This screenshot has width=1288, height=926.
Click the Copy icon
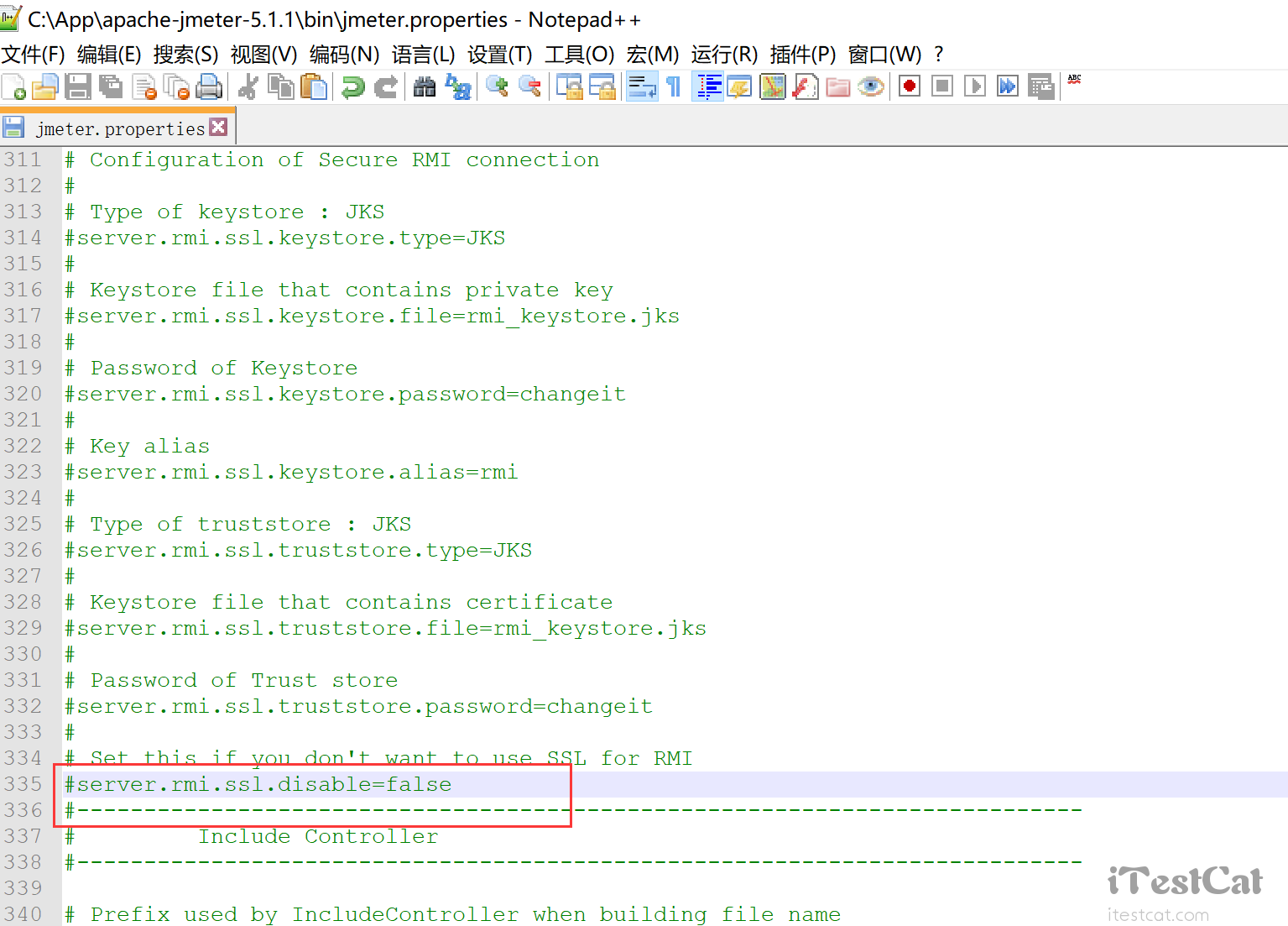280,86
